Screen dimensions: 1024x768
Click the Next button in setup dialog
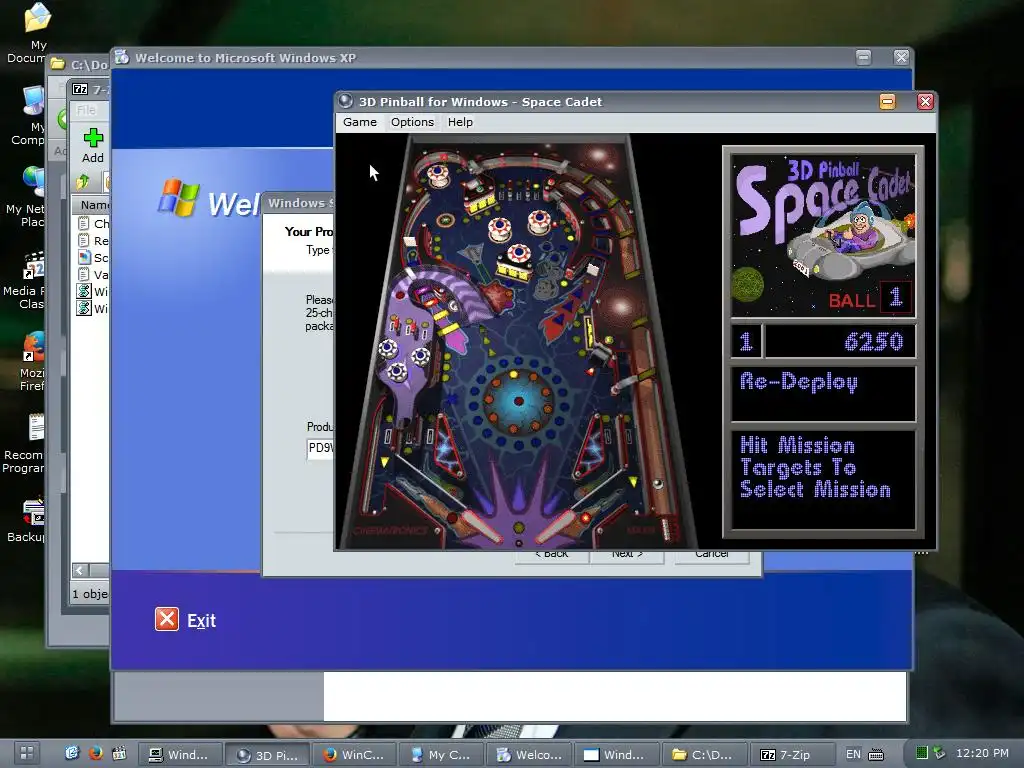[627, 555]
